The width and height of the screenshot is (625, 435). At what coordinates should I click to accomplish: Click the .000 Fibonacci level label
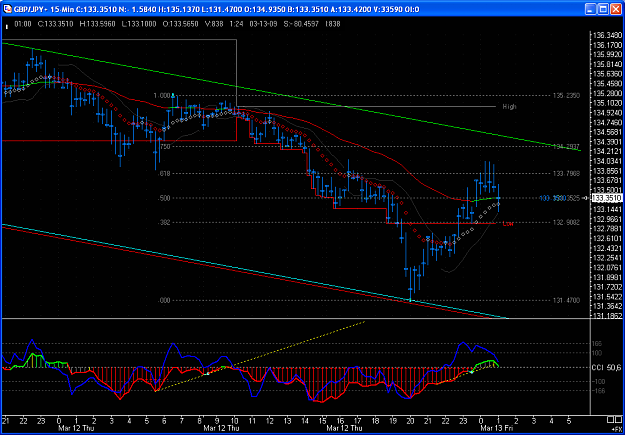(165, 300)
